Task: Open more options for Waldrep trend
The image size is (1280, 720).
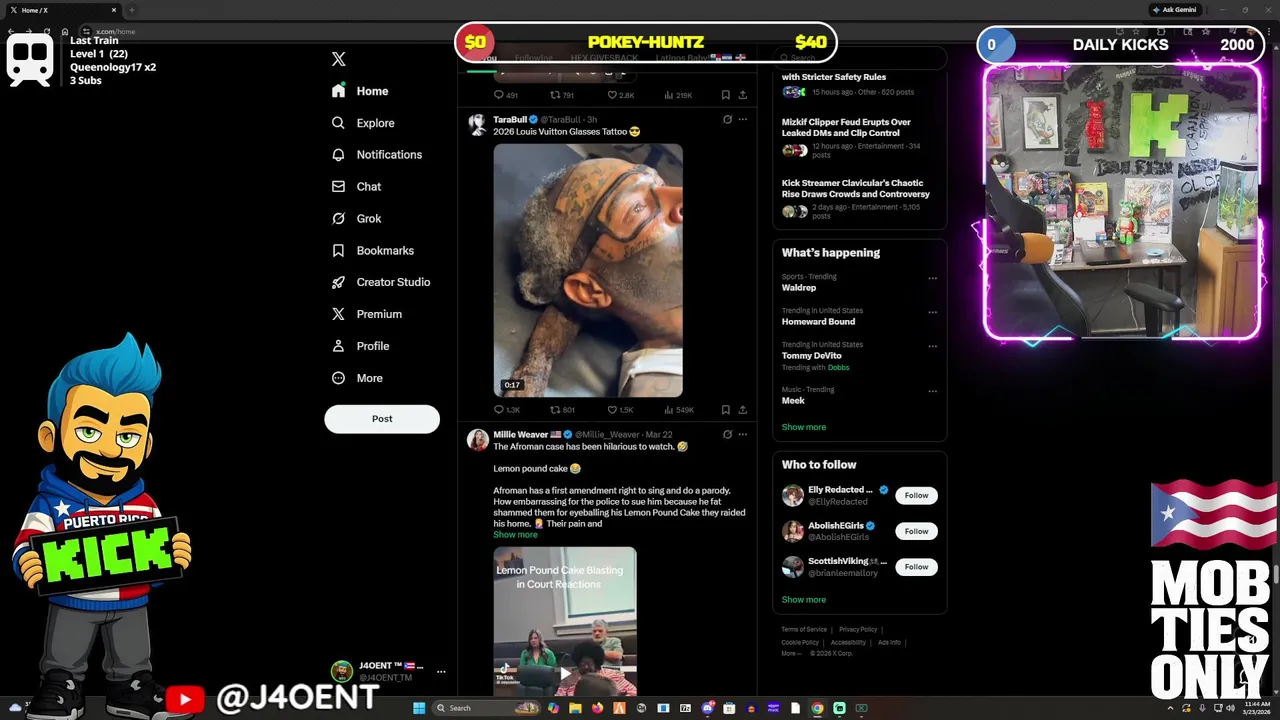Action: 932,278
